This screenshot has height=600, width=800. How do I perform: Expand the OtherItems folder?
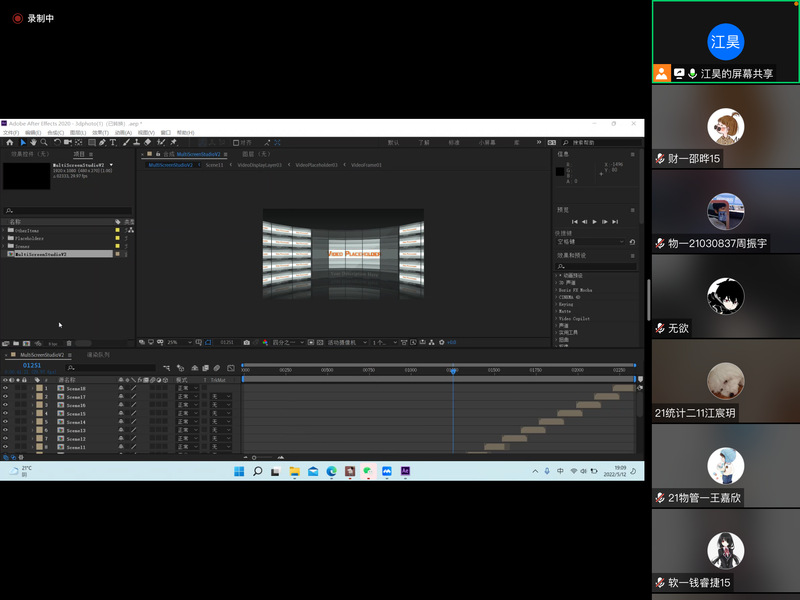click(x=4, y=230)
